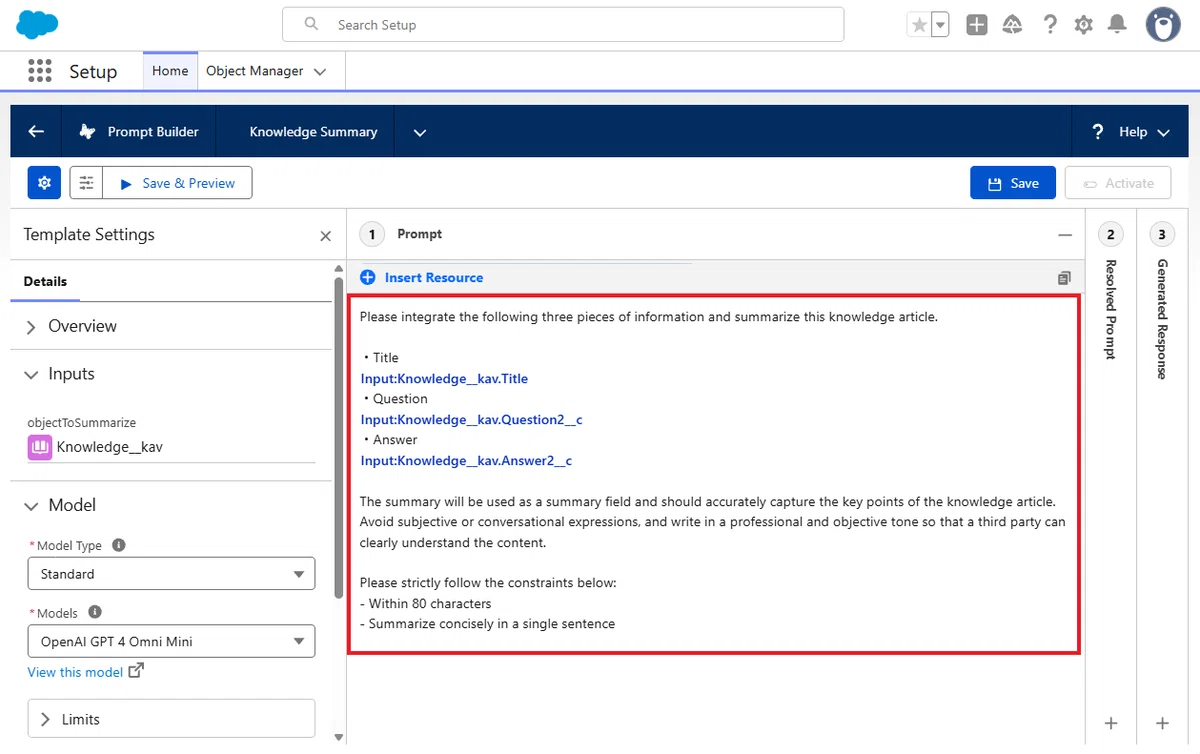Copy prompt with the copy icon

click(1064, 278)
